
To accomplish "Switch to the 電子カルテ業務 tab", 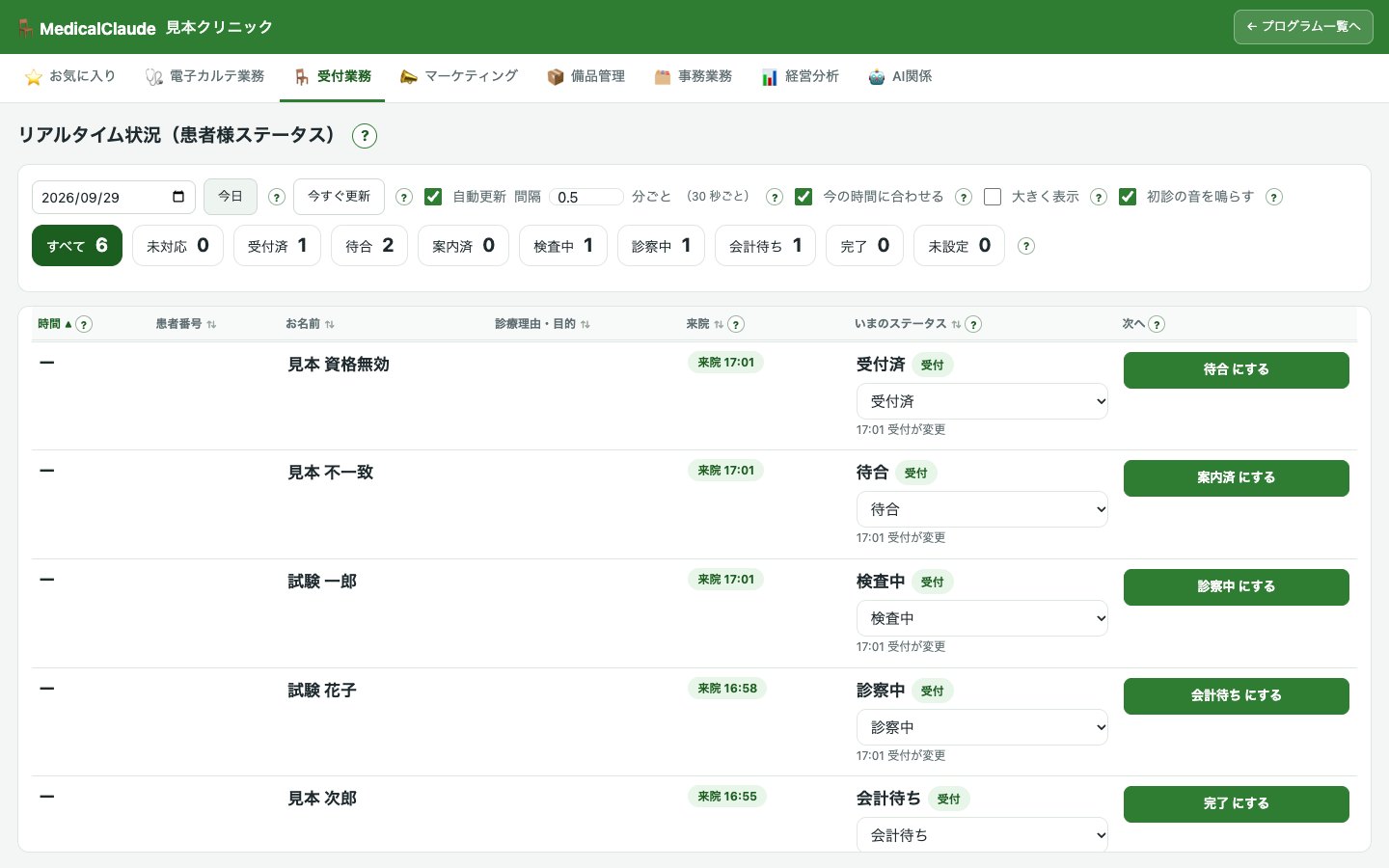I will point(204,76).
